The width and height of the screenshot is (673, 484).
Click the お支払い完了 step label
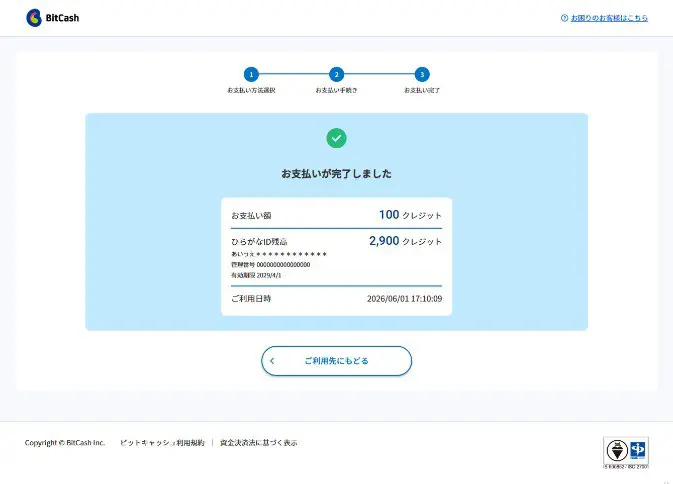coord(422,90)
